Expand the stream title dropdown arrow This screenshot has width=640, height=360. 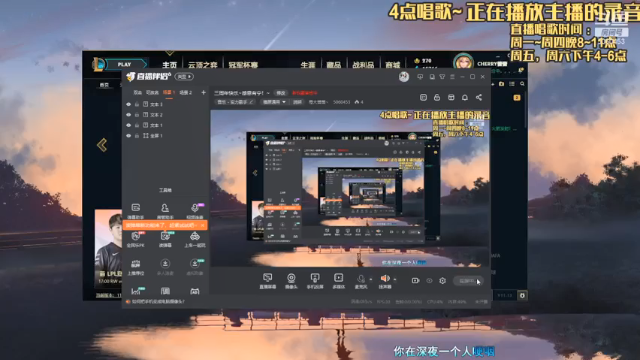coord(268,93)
